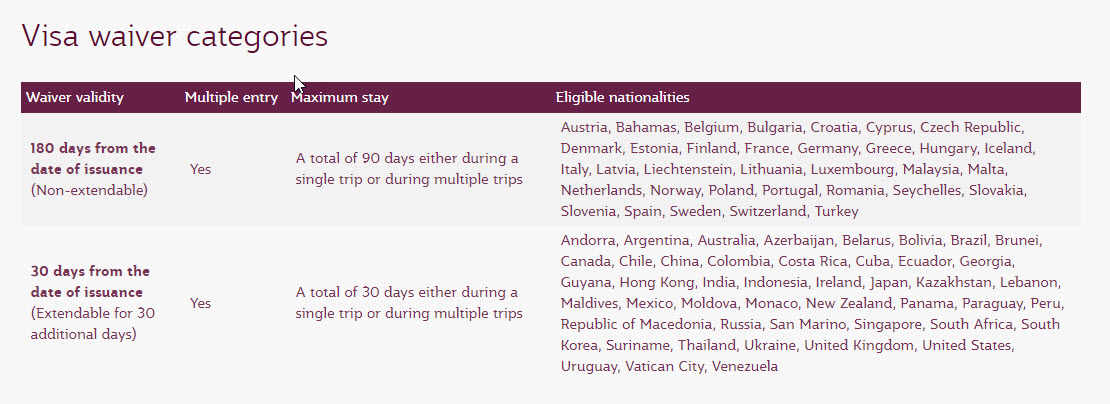Click "Austria" in the nationalities list
This screenshot has height=404, width=1110.
pyautogui.click(x=584, y=127)
